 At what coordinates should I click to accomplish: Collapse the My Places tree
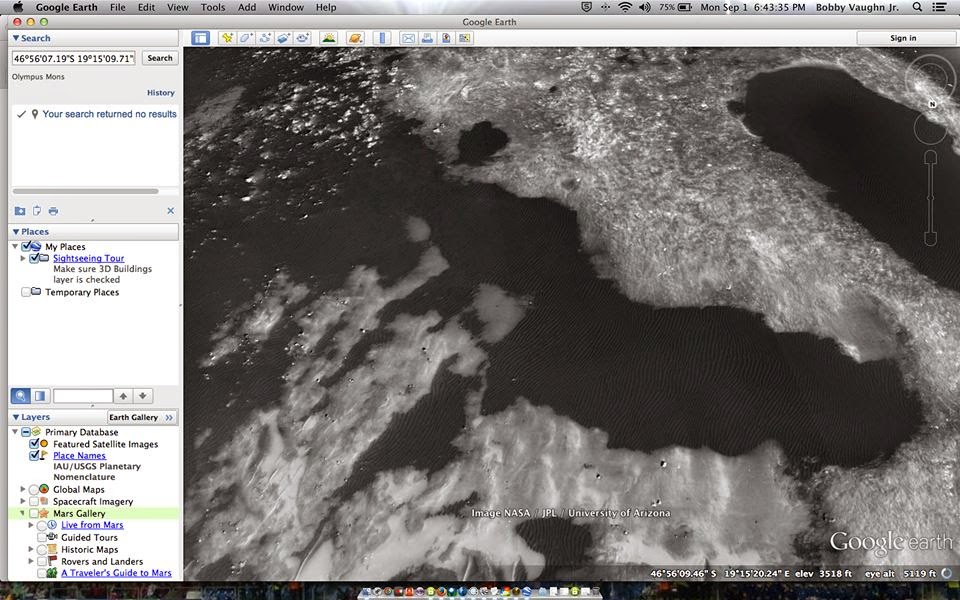[15, 246]
